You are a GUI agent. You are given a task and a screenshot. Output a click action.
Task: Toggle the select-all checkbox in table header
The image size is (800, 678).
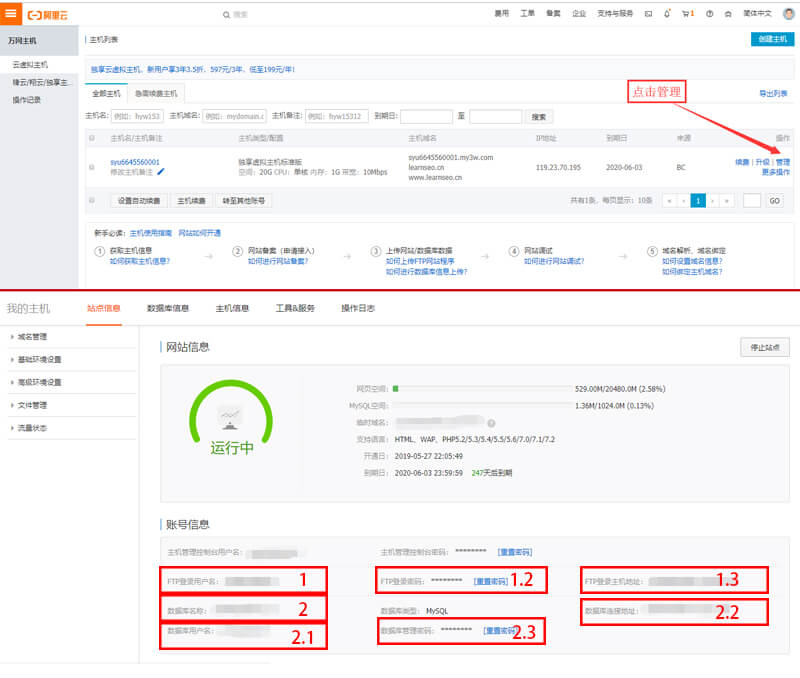(93, 138)
